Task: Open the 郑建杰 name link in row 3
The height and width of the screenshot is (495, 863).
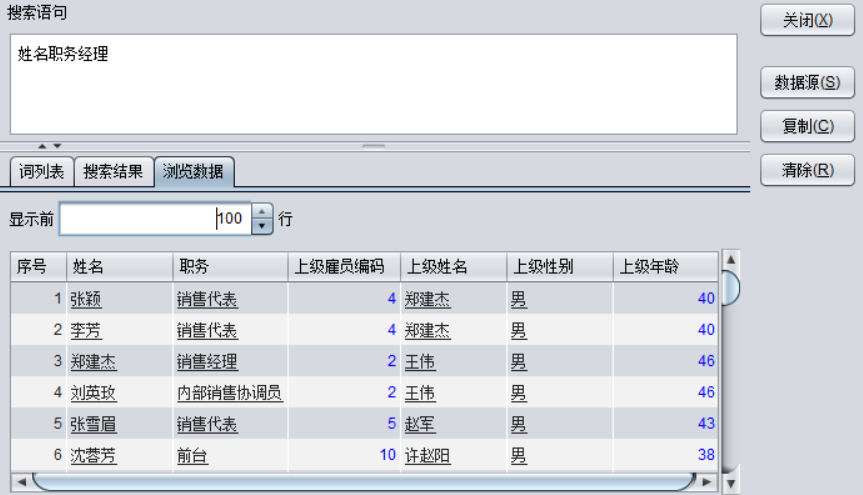Action: [x=93, y=362]
